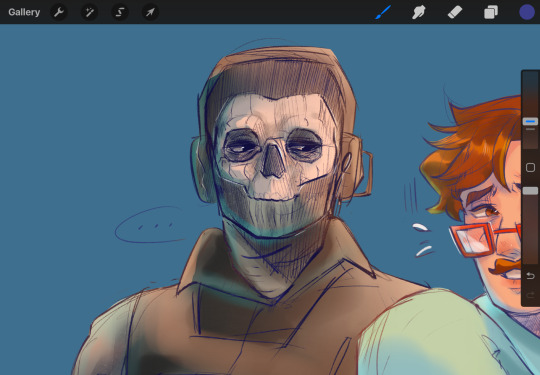Select the Brush tool
This screenshot has height=375, width=540.
point(383,12)
